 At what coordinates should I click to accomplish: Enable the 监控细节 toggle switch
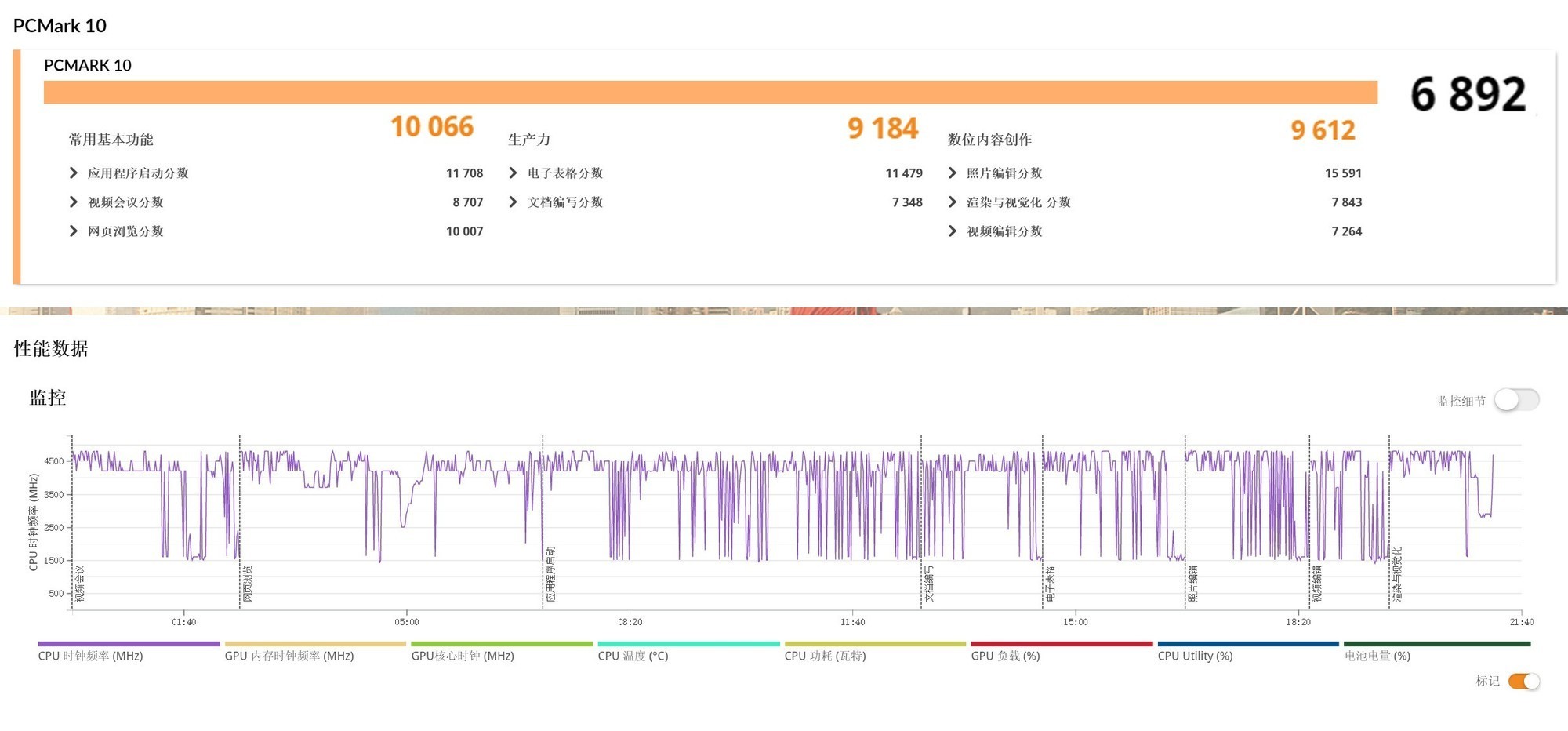[1516, 400]
